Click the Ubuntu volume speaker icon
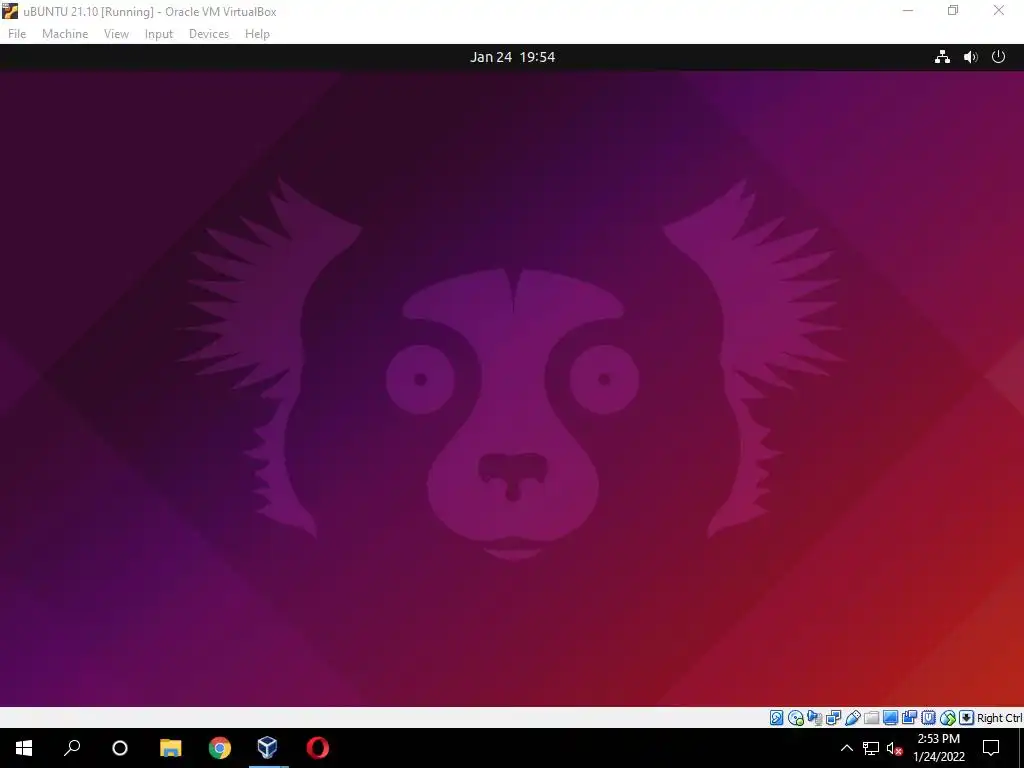The image size is (1024, 768). click(x=970, y=57)
